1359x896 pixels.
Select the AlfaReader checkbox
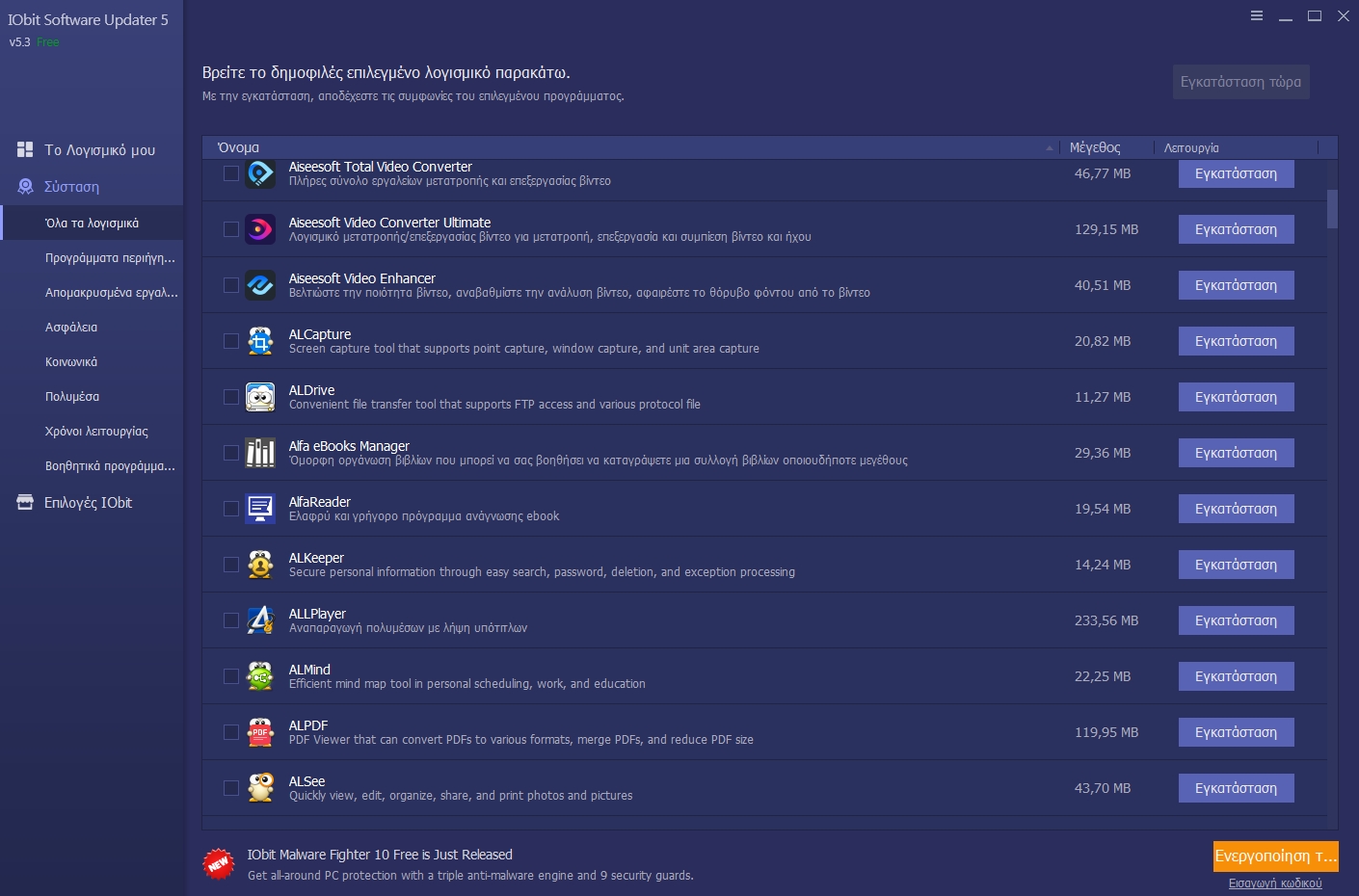click(x=231, y=509)
